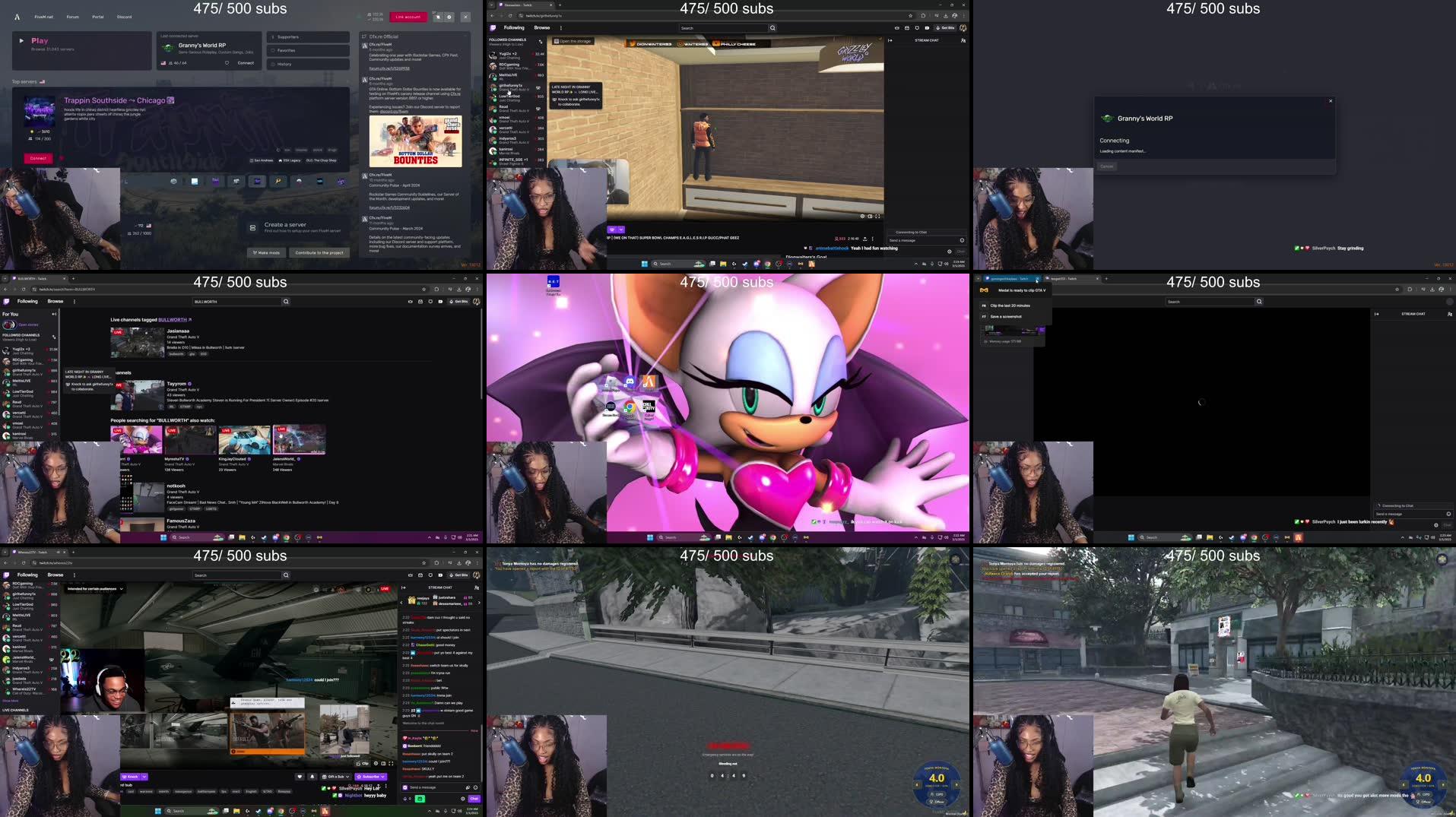Open three-dot menu next to Browse on BULLWORTH page
Viewport: 1456px width, 817px height.
click(74, 302)
